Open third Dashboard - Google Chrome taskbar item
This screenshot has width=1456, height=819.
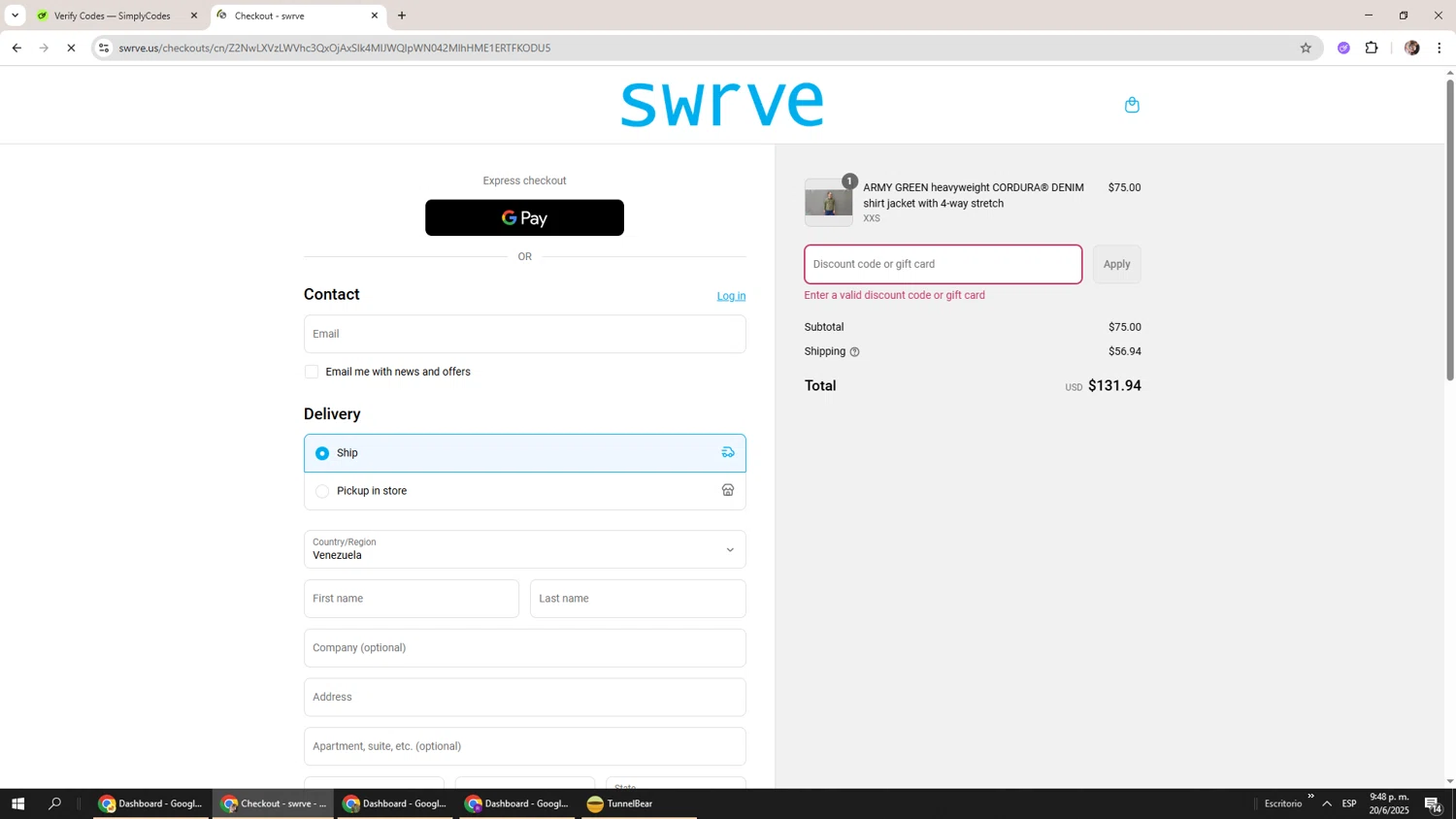pyautogui.click(x=517, y=803)
